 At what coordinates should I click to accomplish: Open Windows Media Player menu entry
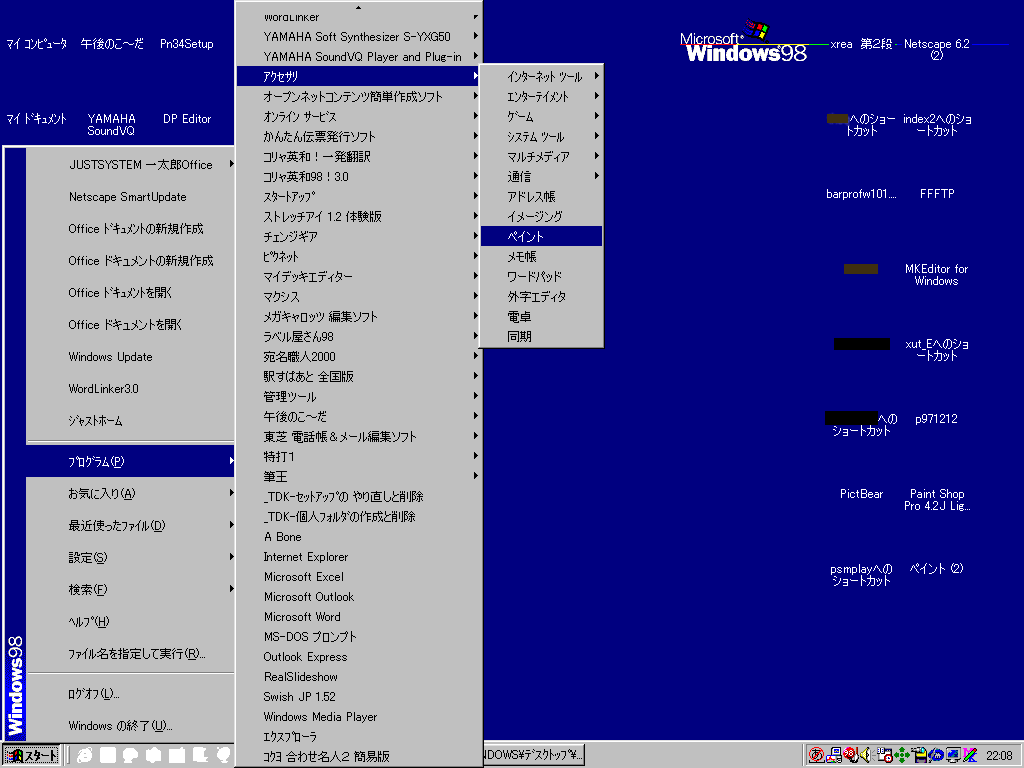[359, 716]
